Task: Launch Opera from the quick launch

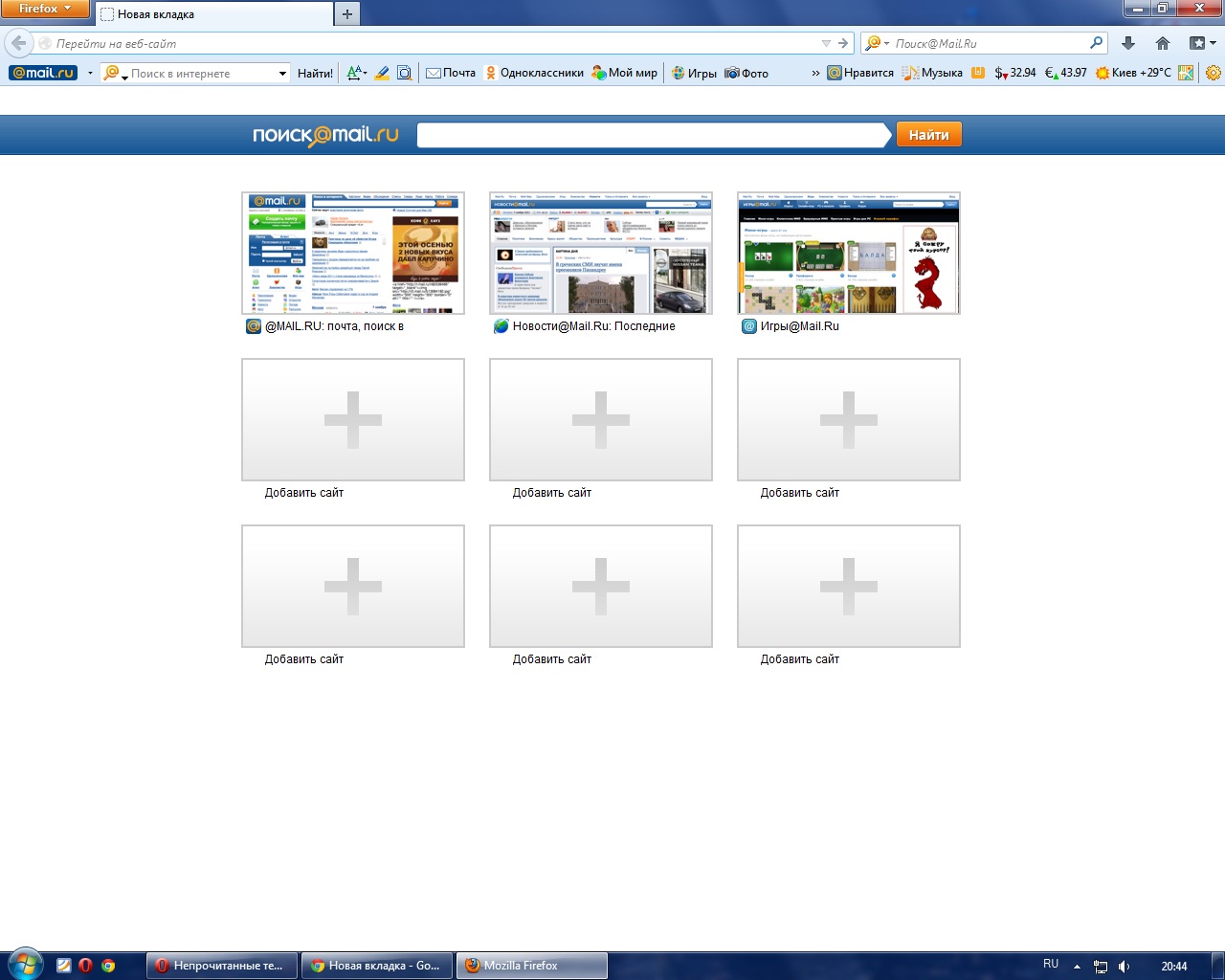Action: (85, 966)
